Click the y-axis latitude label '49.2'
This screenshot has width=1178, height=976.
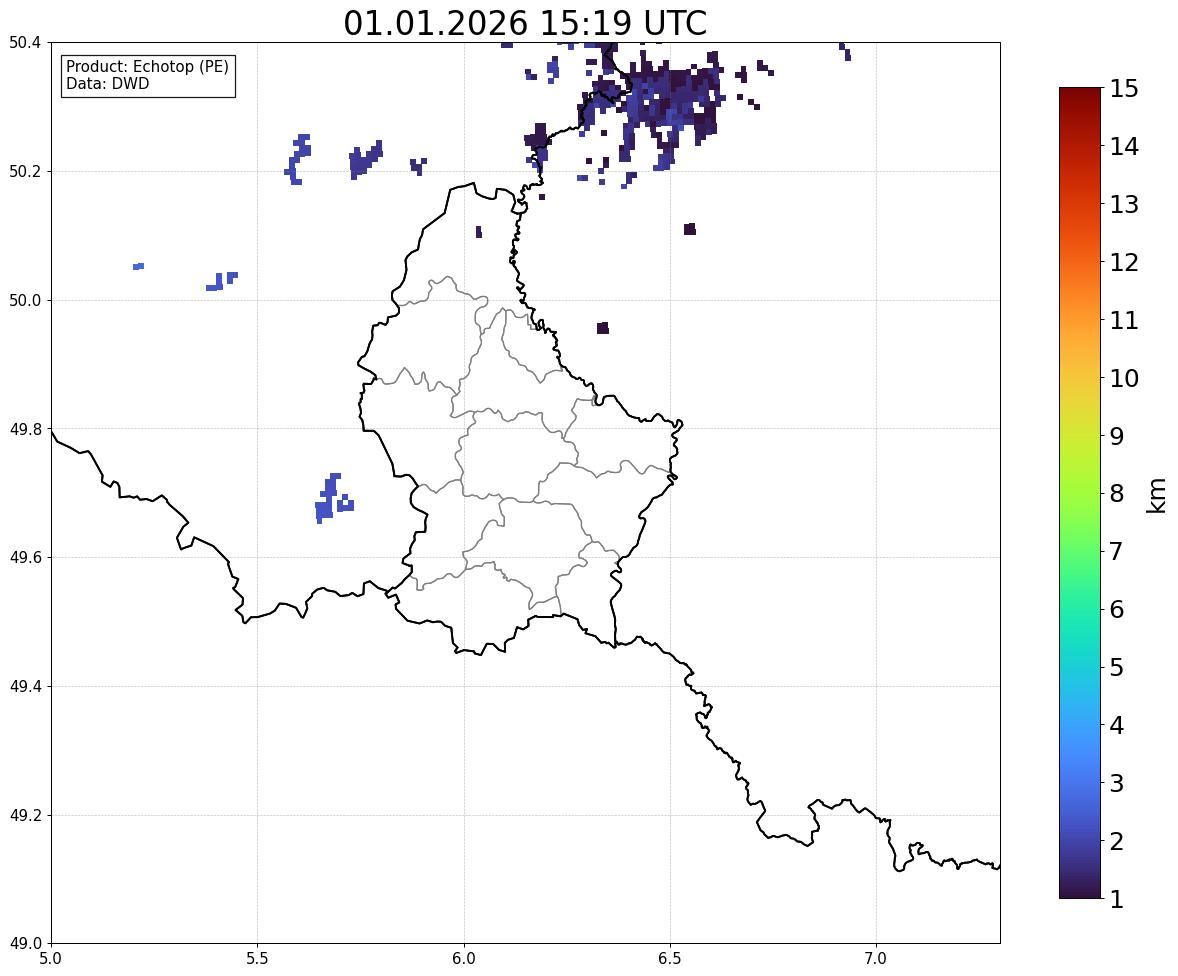point(25,815)
